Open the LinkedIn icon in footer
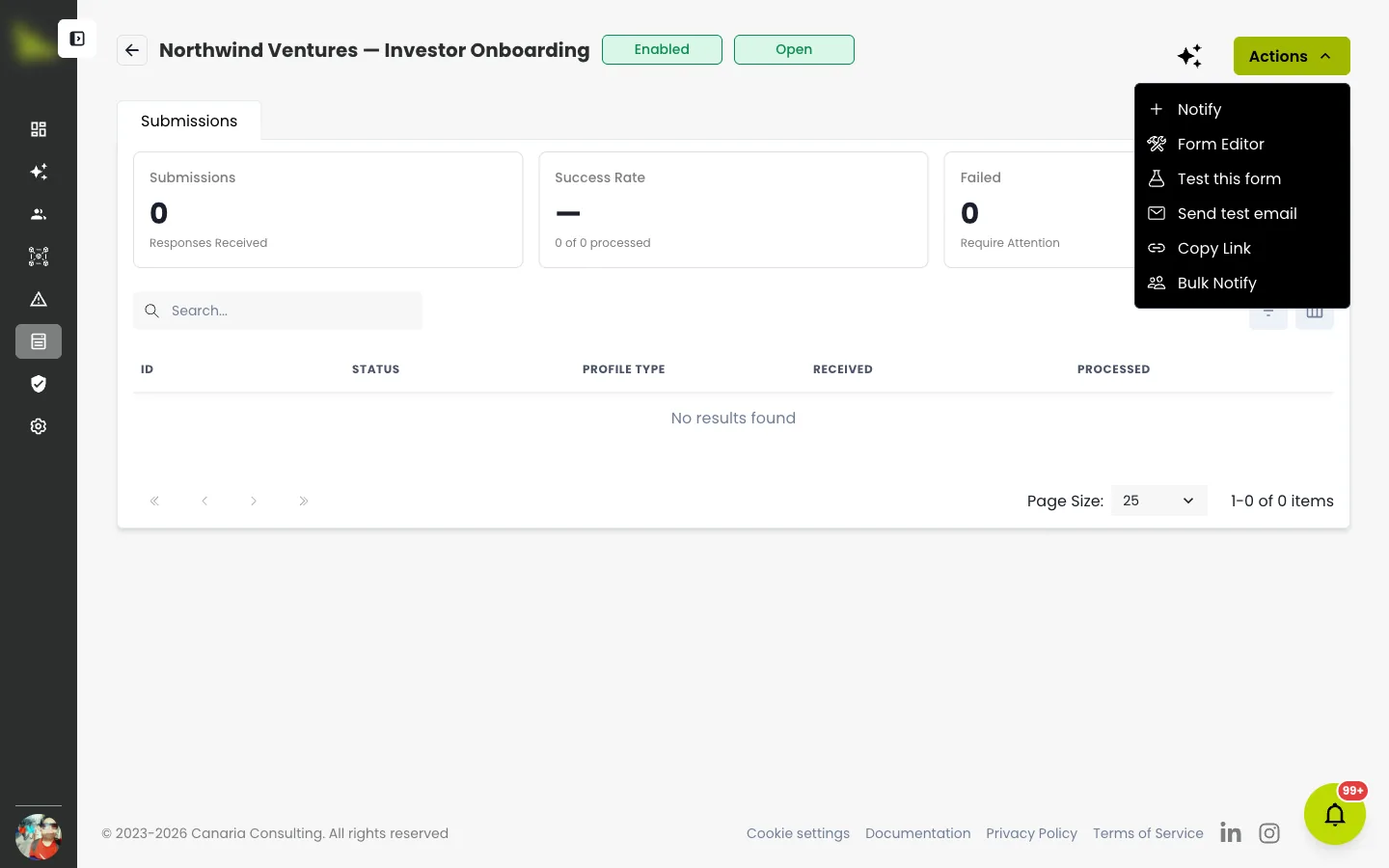Image resolution: width=1389 pixels, height=868 pixels. 1231,832
